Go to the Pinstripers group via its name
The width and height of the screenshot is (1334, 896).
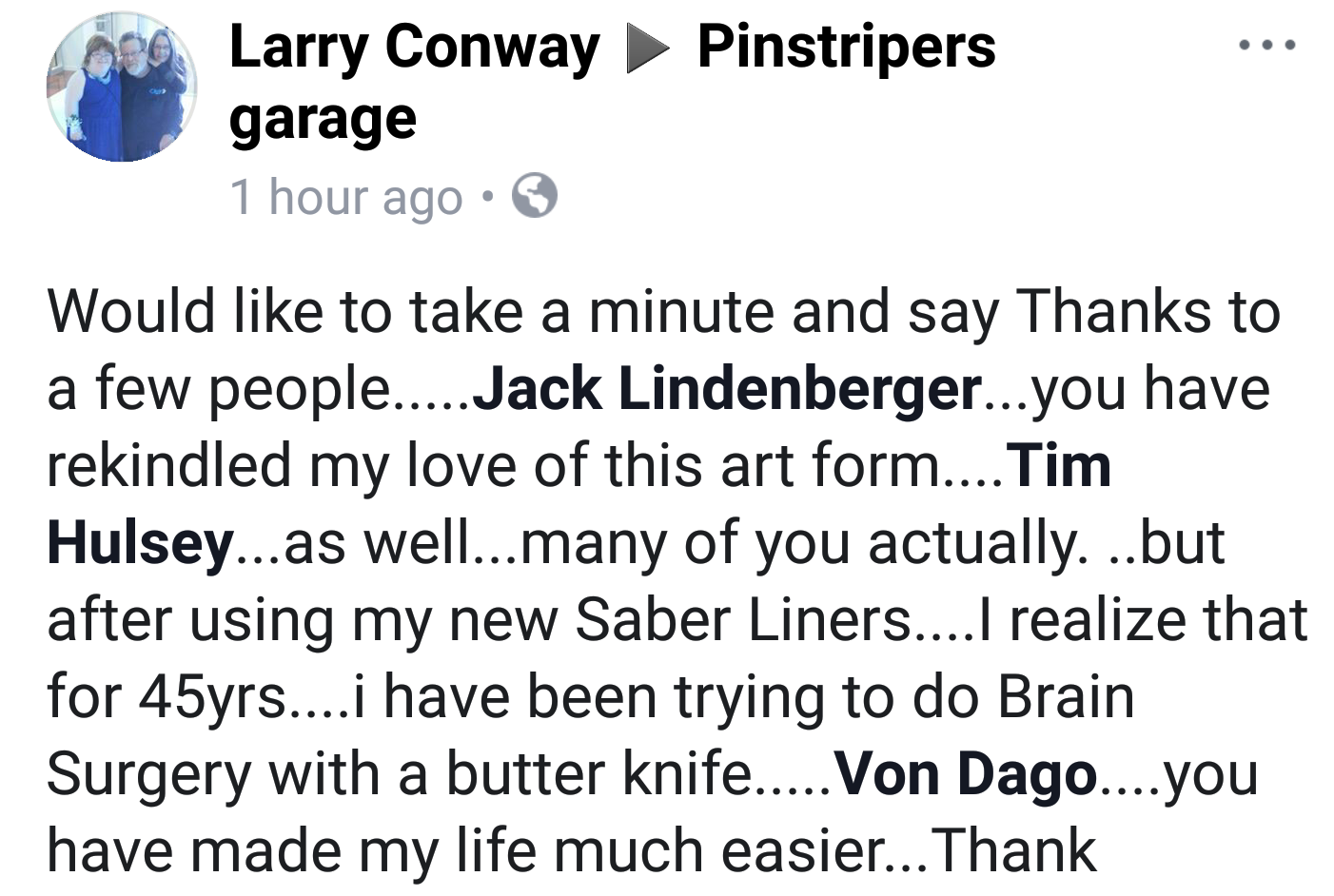(846, 48)
